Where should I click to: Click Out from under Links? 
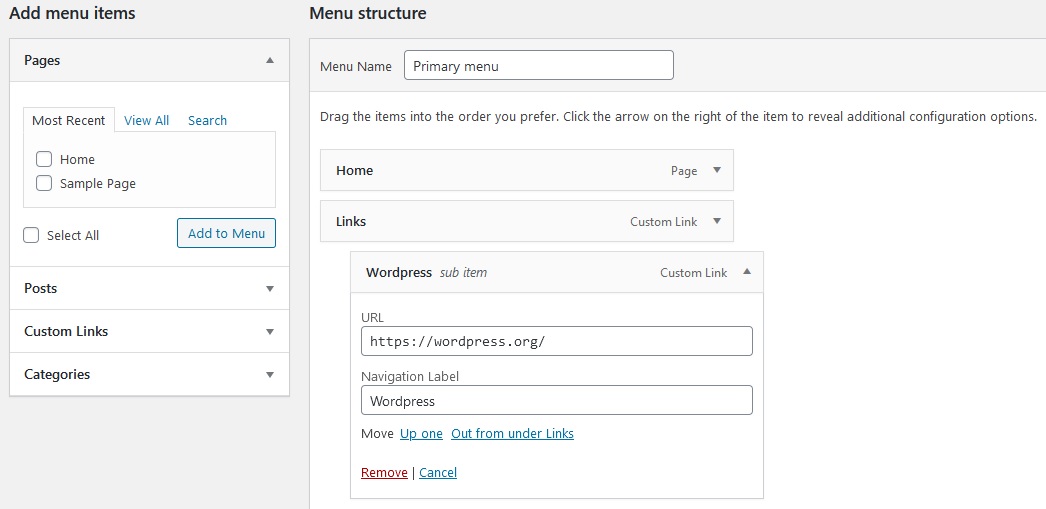pyautogui.click(x=512, y=433)
